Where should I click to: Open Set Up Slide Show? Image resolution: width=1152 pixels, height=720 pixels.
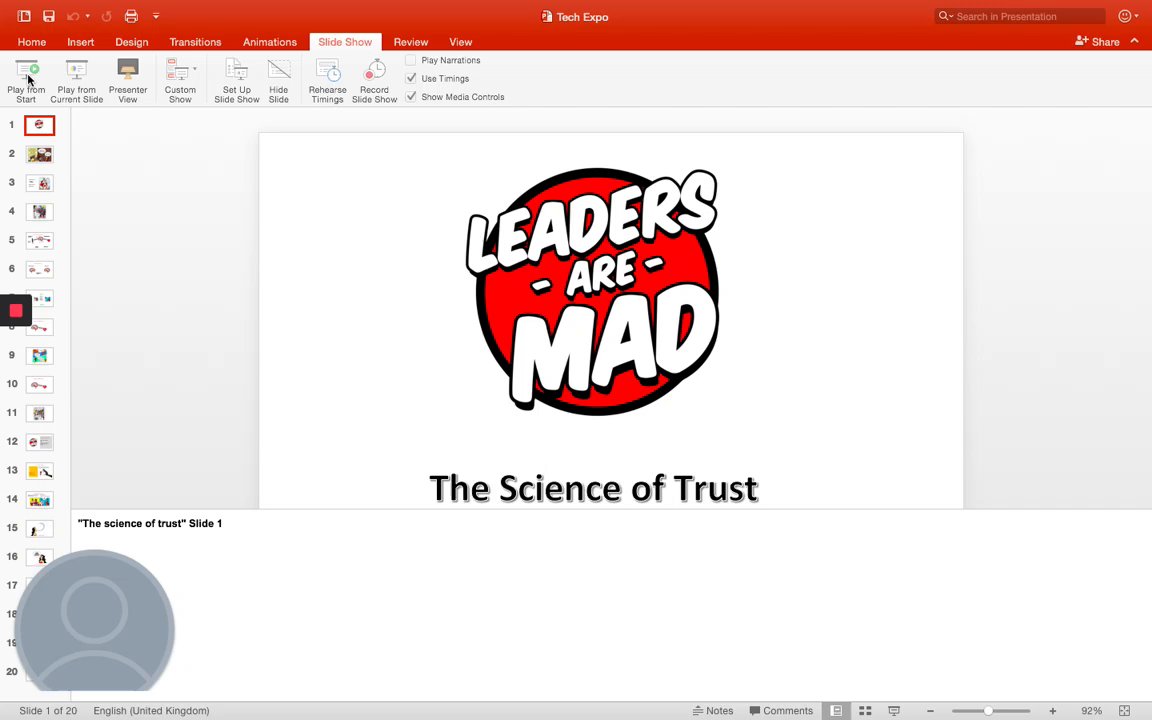pos(237,81)
